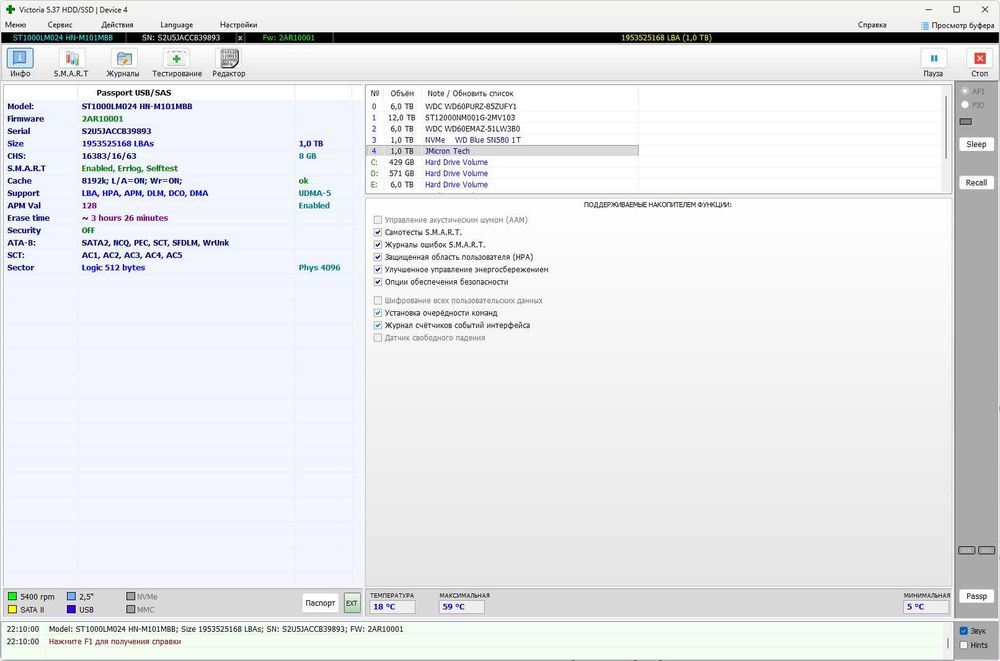Click the Phys 4096 sector value
Screen dimensions: 1000x661
coord(320,268)
